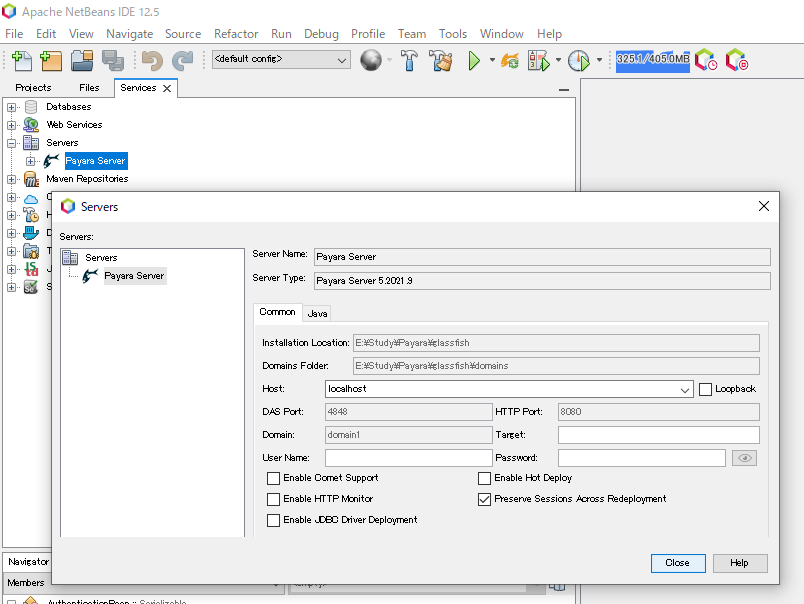
Task: Click the Apply Code Changes icon
Action: 510,61
